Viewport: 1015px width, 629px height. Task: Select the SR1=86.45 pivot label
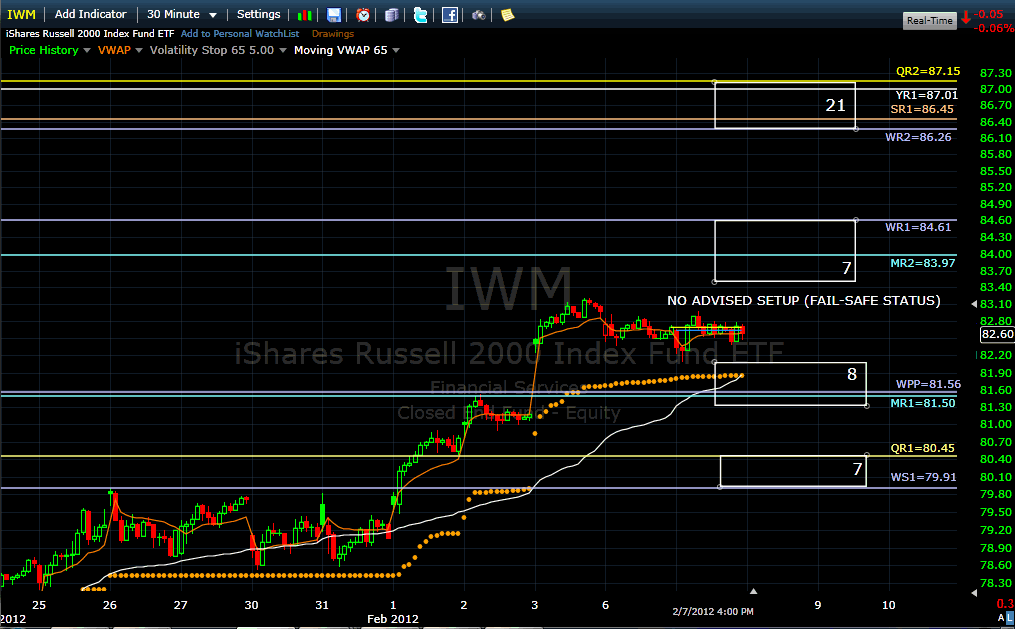click(922, 109)
